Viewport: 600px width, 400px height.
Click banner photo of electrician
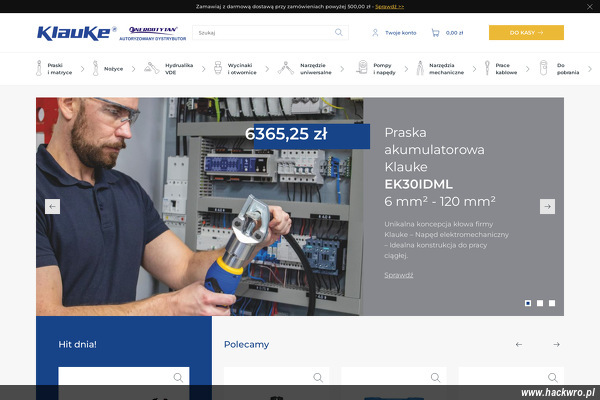tap(199, 206)
